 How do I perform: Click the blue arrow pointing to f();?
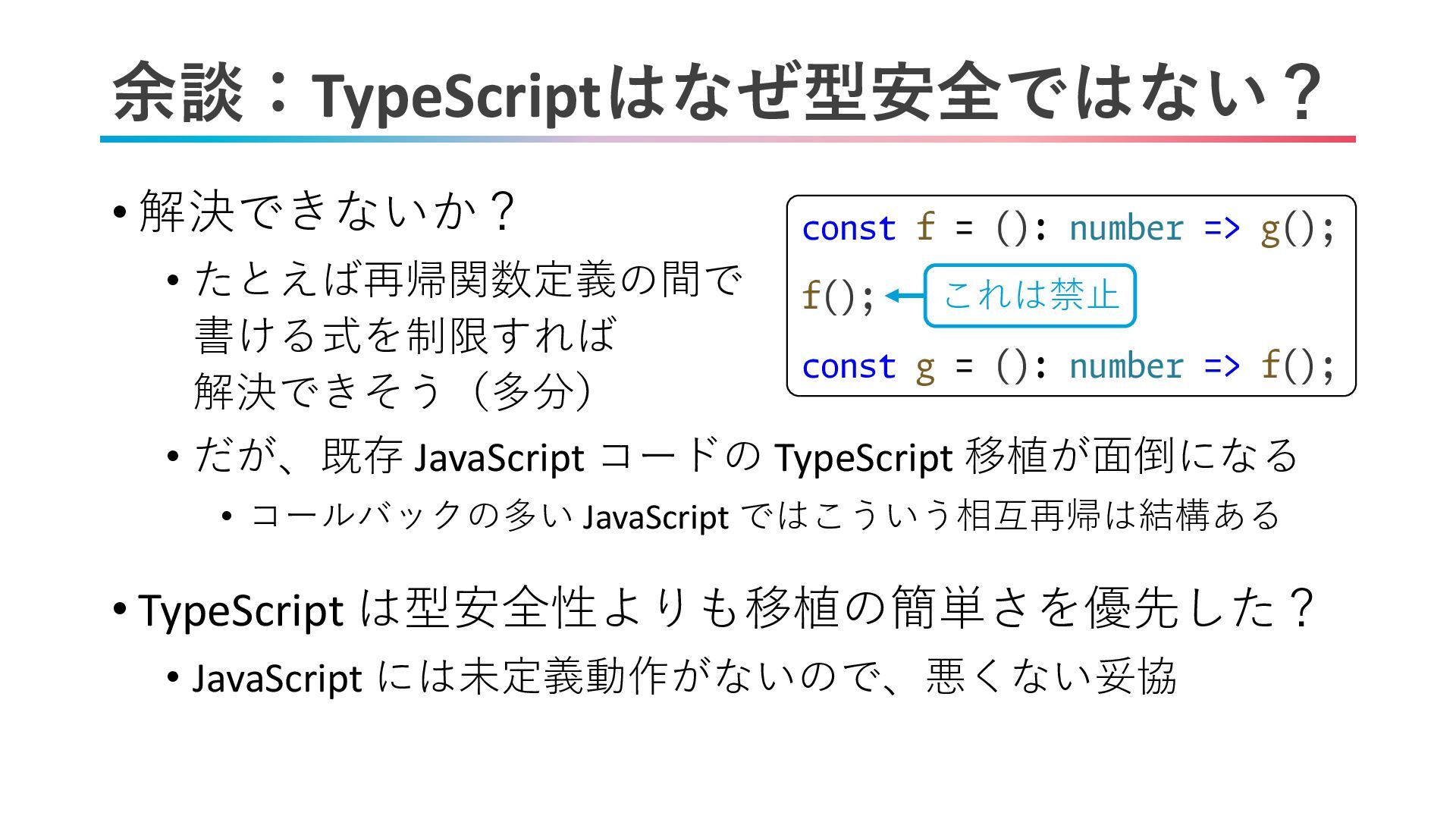pyautogui.click(x=903, y=296)
